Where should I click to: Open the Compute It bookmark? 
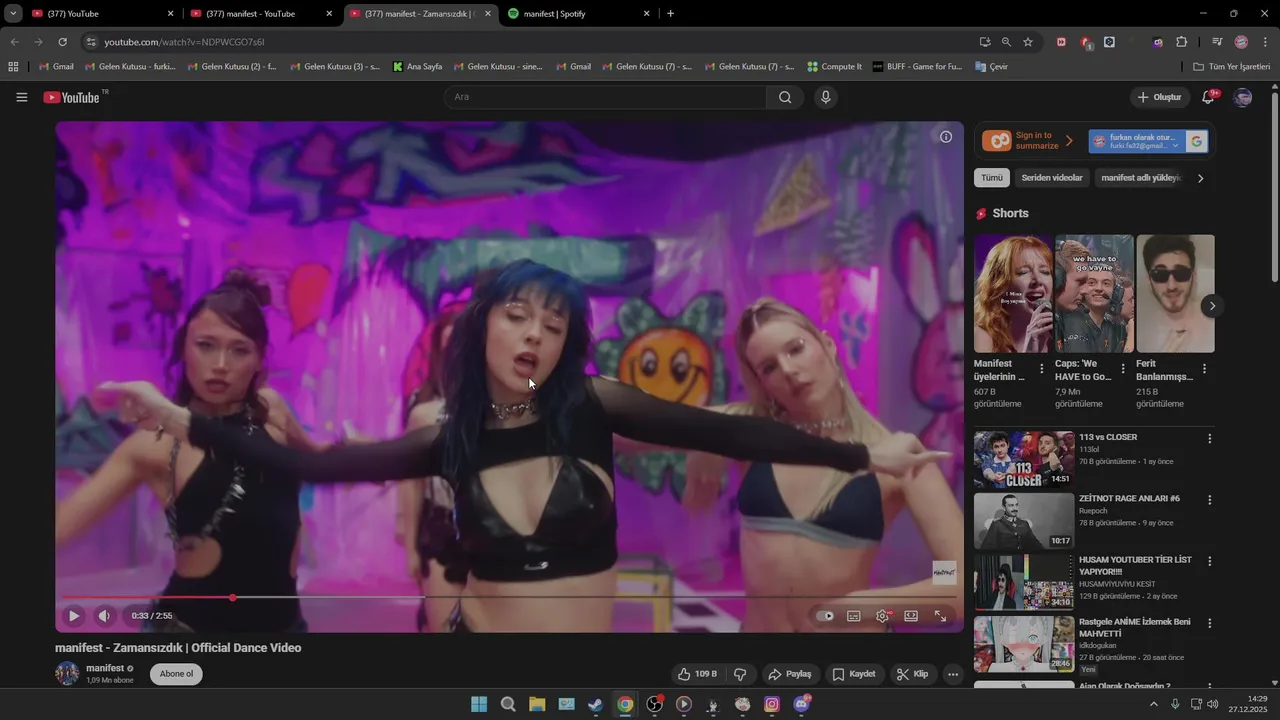tap(833, 67)
